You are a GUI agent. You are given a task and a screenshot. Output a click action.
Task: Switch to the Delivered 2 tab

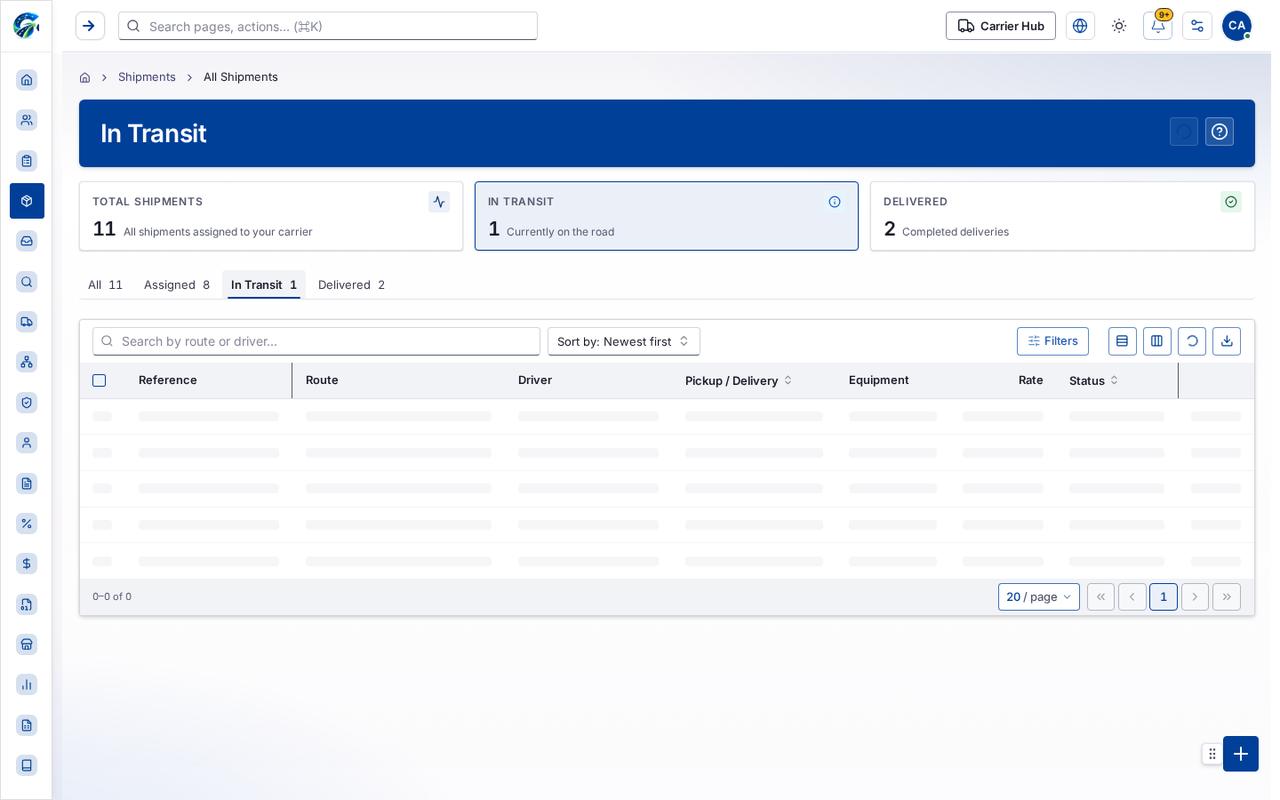tap(351, 285)
